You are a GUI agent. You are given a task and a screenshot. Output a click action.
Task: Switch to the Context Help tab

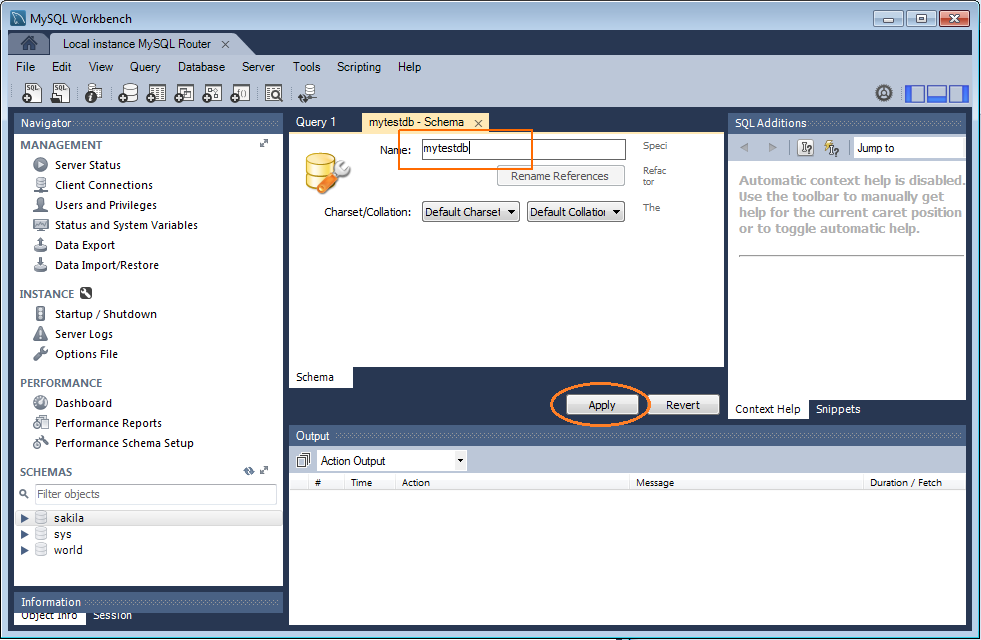tap(768, 409)
